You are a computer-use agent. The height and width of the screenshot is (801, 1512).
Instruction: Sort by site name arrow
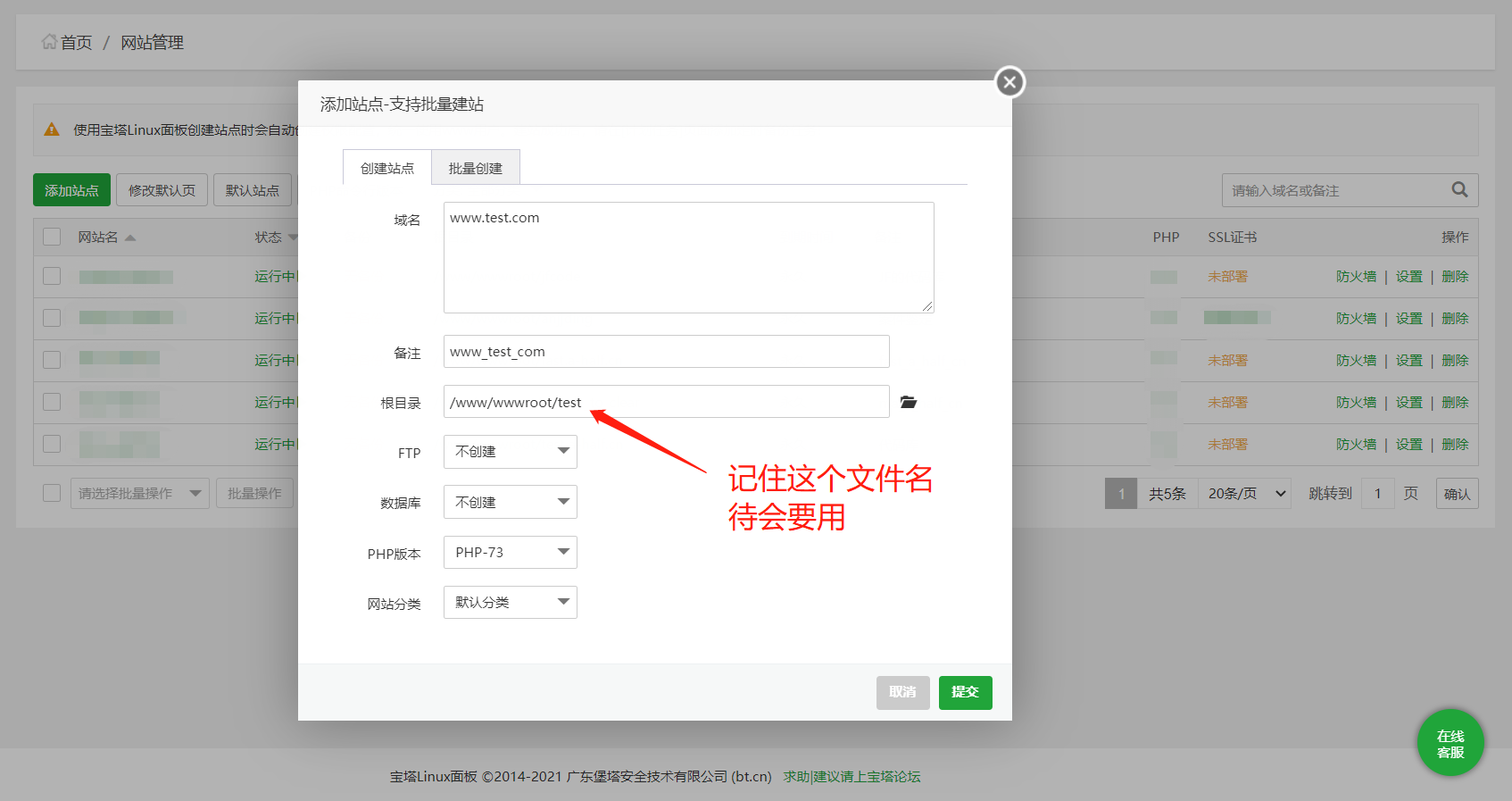[x=130, y=238]
